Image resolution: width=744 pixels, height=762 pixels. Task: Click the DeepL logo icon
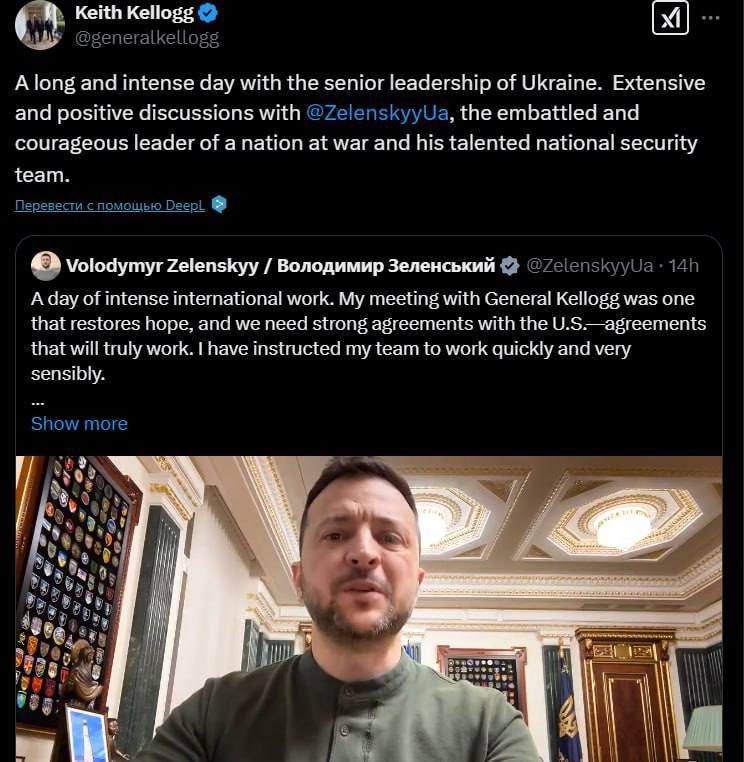[220, 204]
